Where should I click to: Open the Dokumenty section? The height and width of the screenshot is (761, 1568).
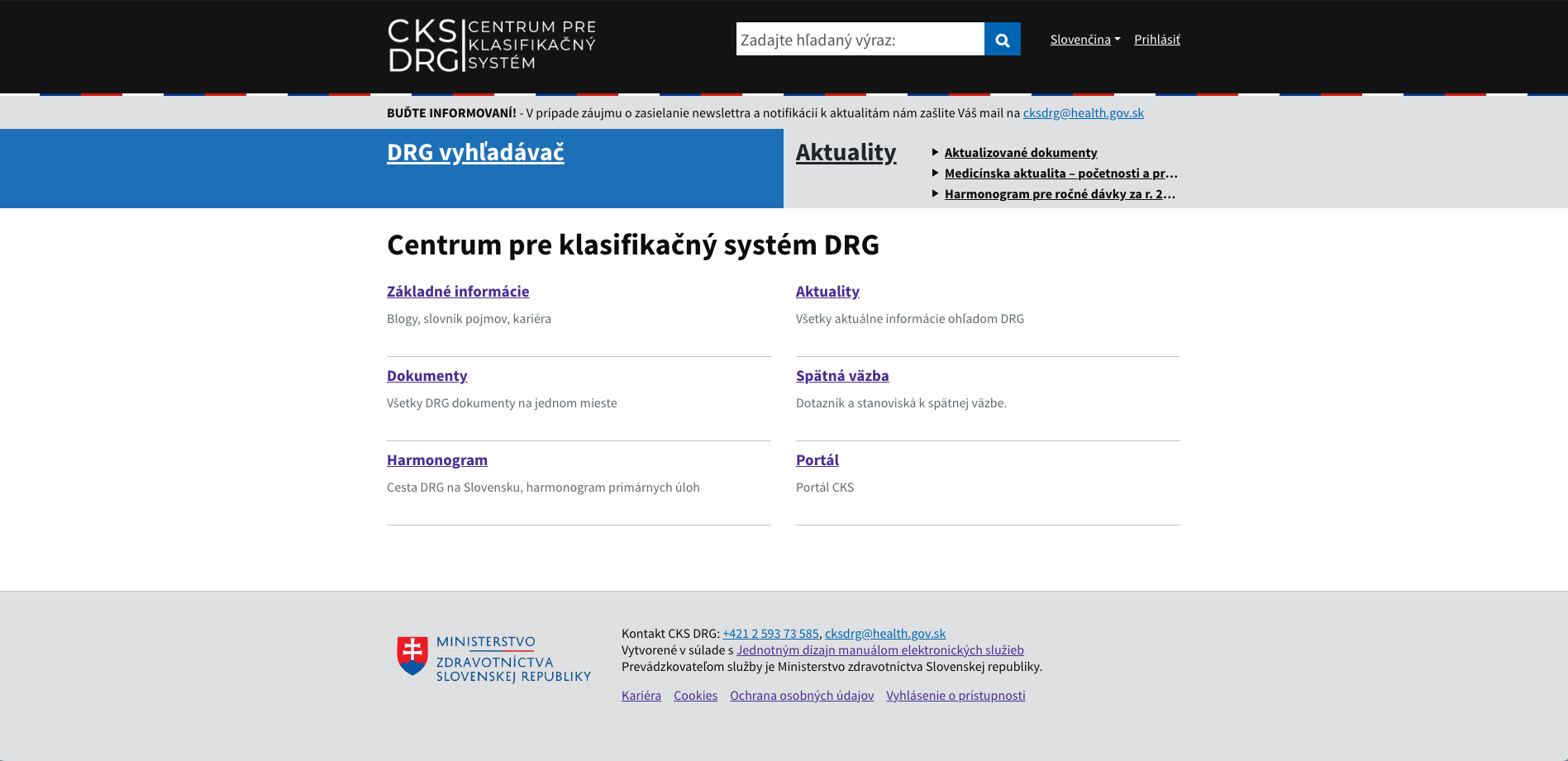(427, 375)
